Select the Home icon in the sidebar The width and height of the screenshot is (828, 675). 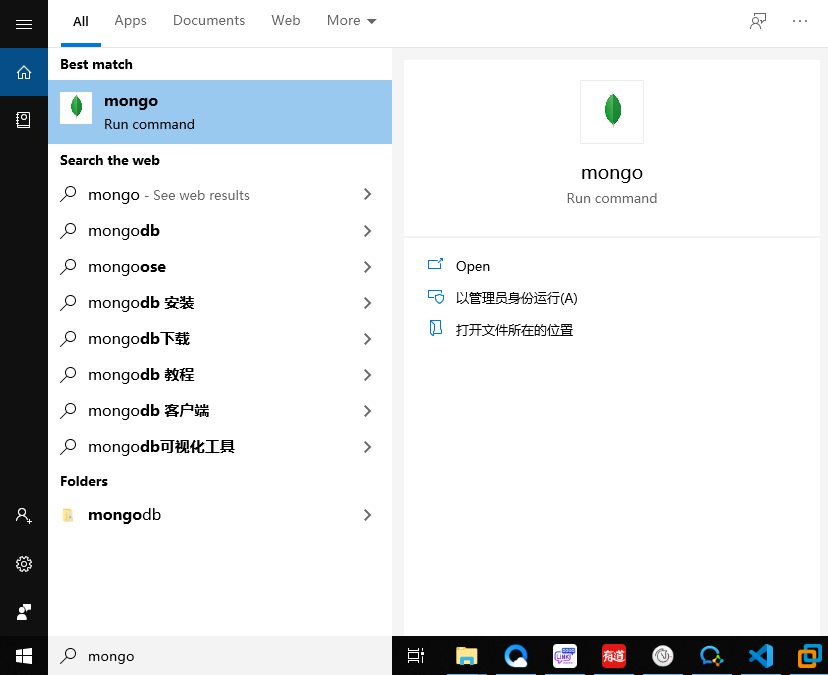[24, 72]
